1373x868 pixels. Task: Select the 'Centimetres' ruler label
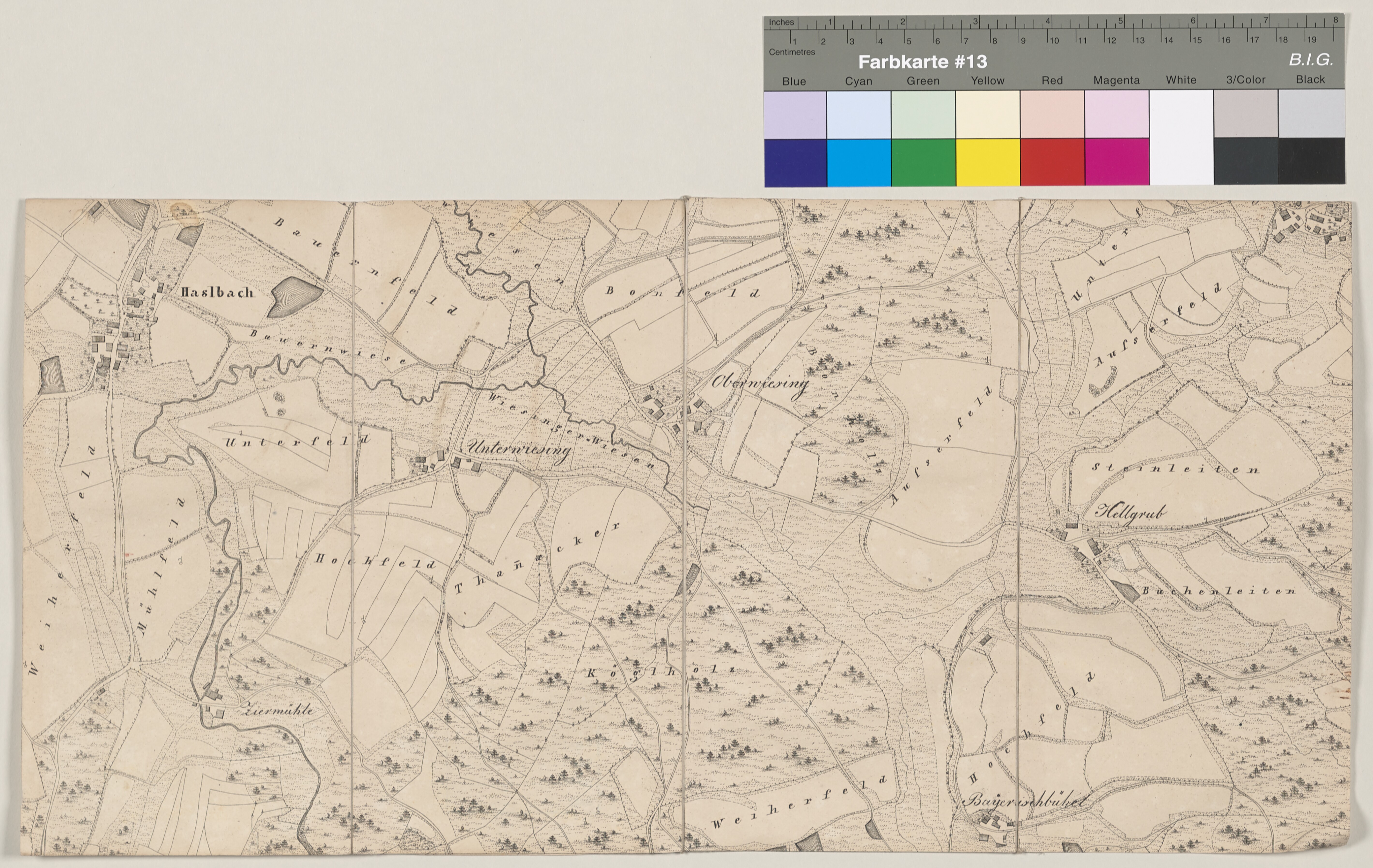(792, 52)
